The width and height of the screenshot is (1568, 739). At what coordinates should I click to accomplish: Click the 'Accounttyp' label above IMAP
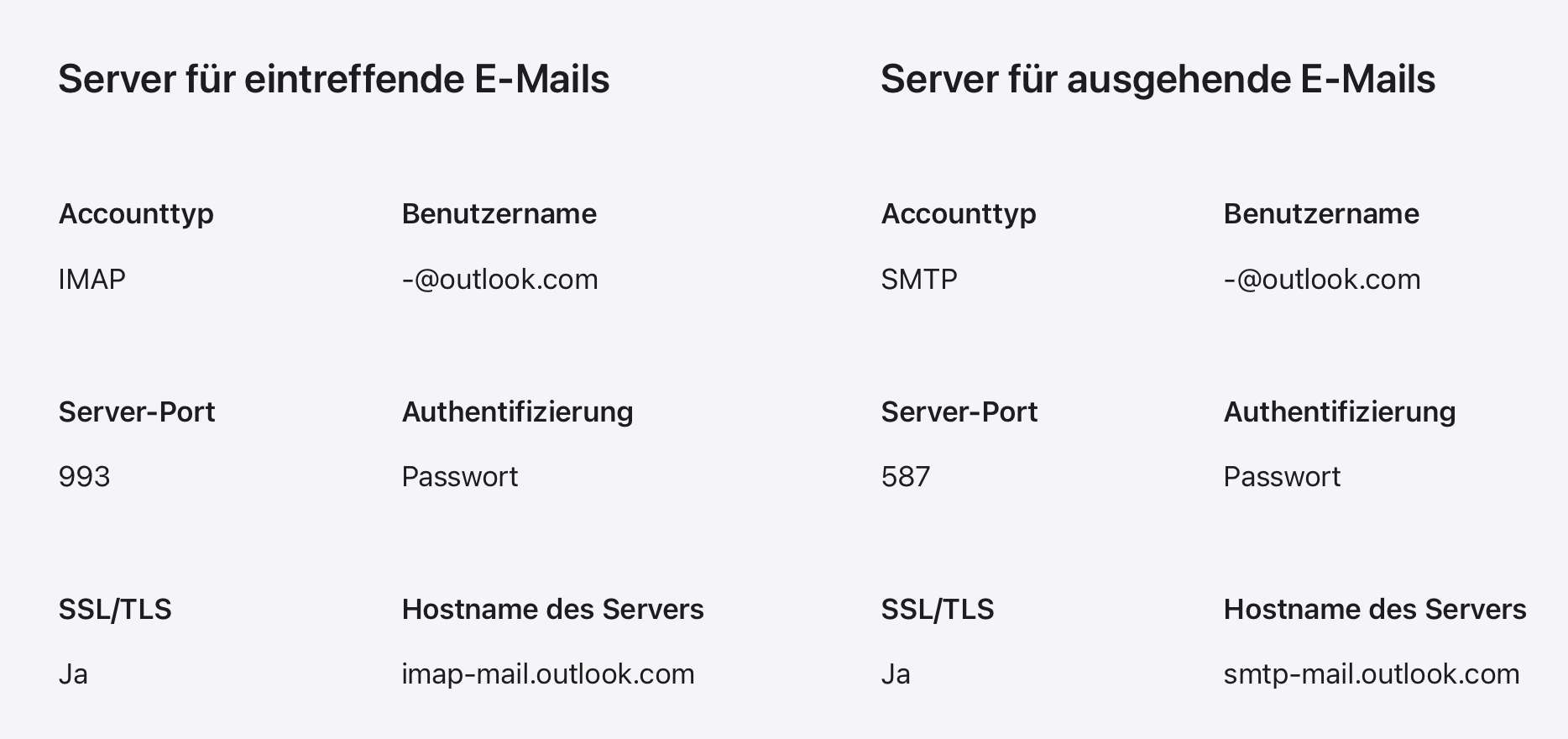point(136,214)
